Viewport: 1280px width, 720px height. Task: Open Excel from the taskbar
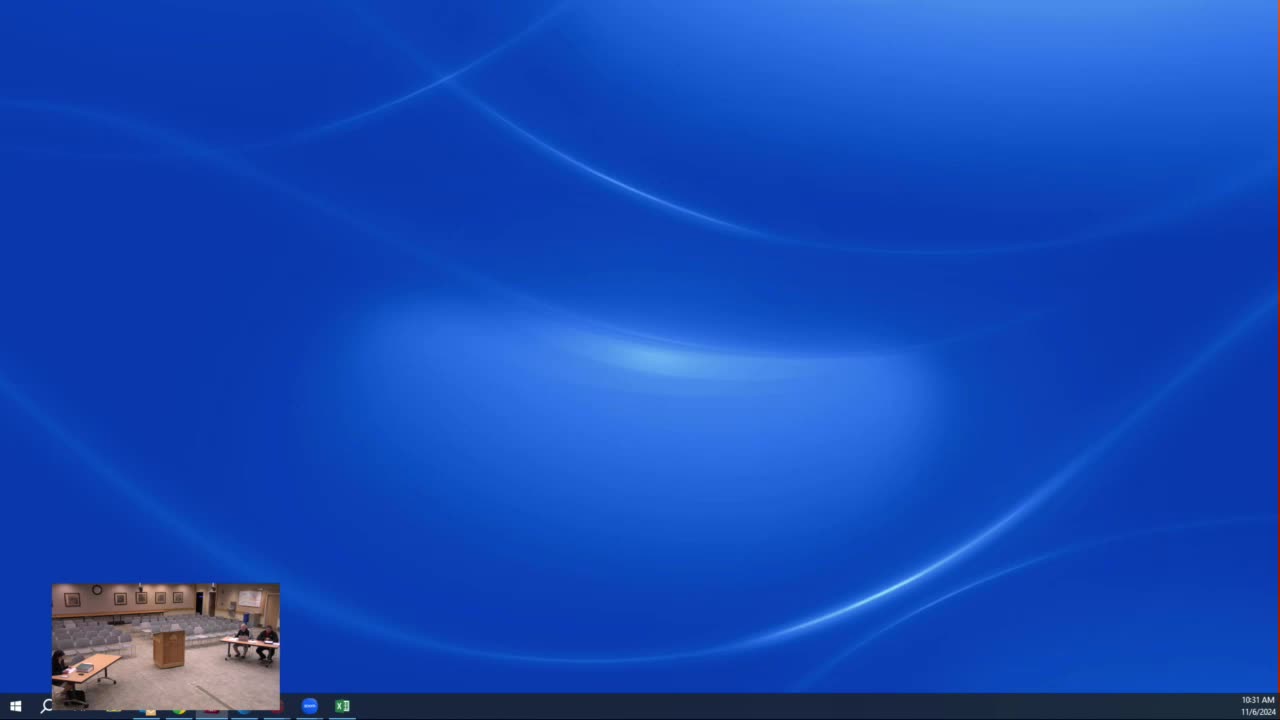click(342, 706)
